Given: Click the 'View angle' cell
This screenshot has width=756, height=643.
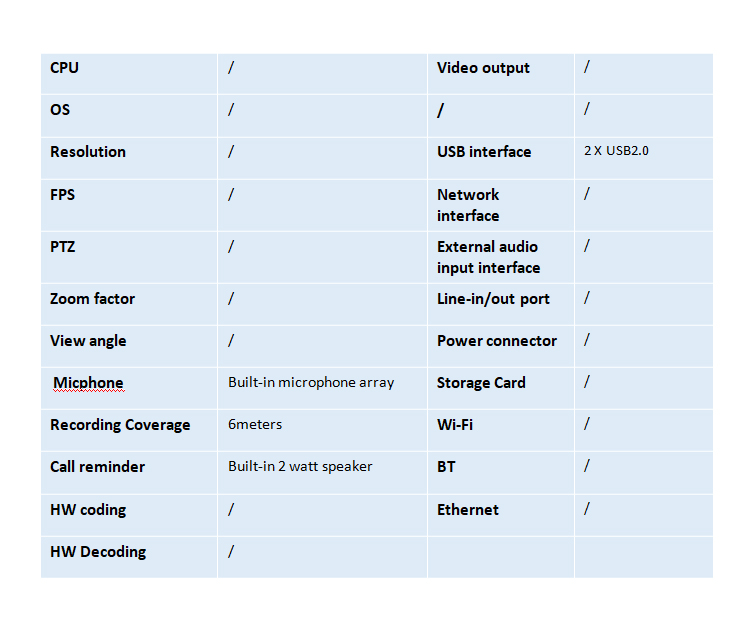Looking at the screenshot, I should pos(88,341).
